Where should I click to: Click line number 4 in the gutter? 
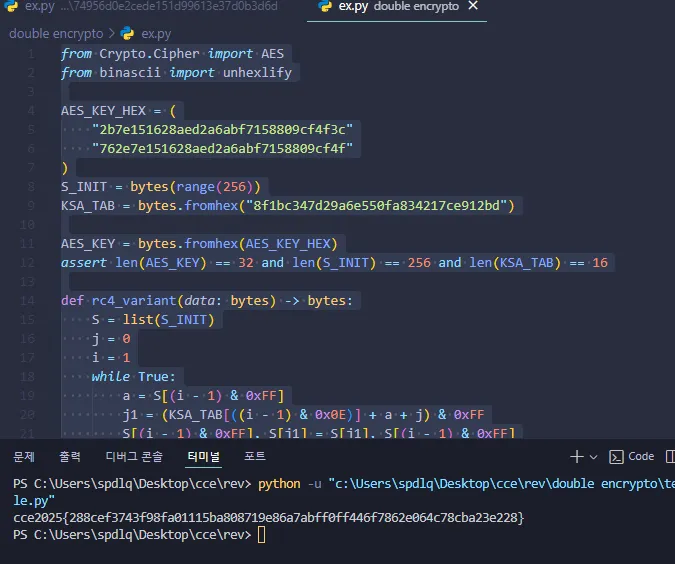pos(31,111)
